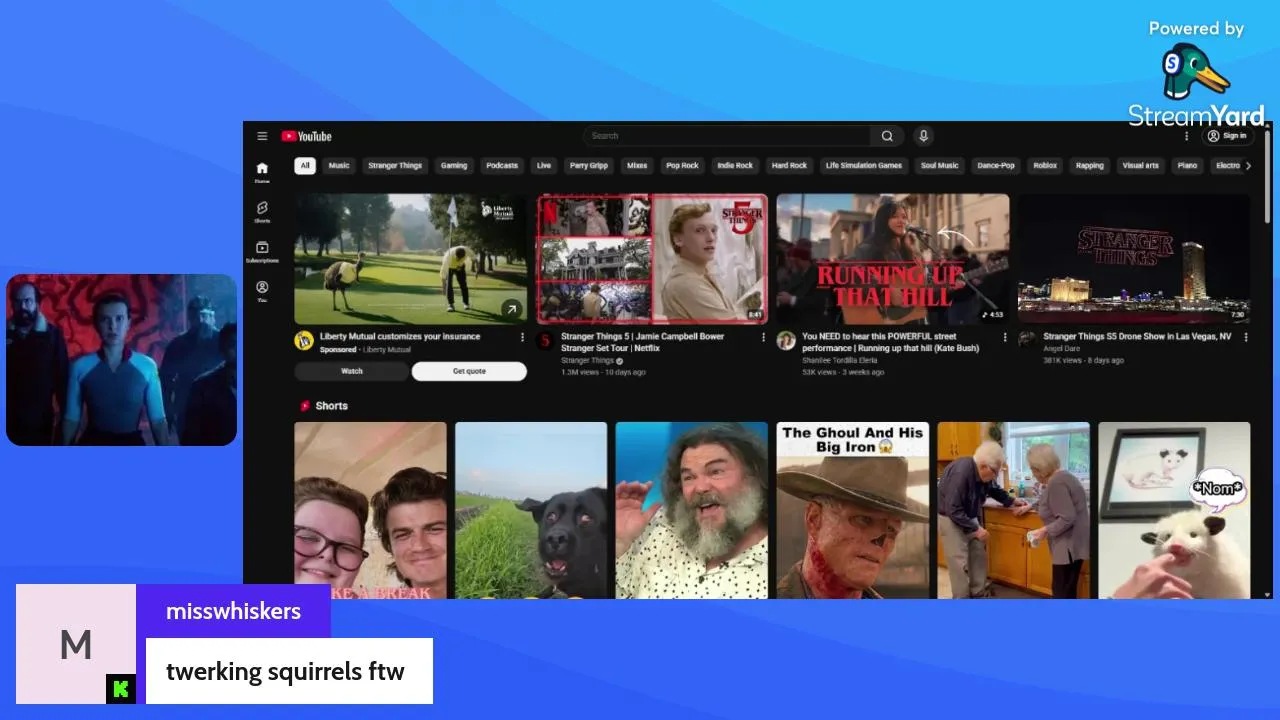Click the Sign in button
Screen dimensions: 1280x720
coord(1227,136)
